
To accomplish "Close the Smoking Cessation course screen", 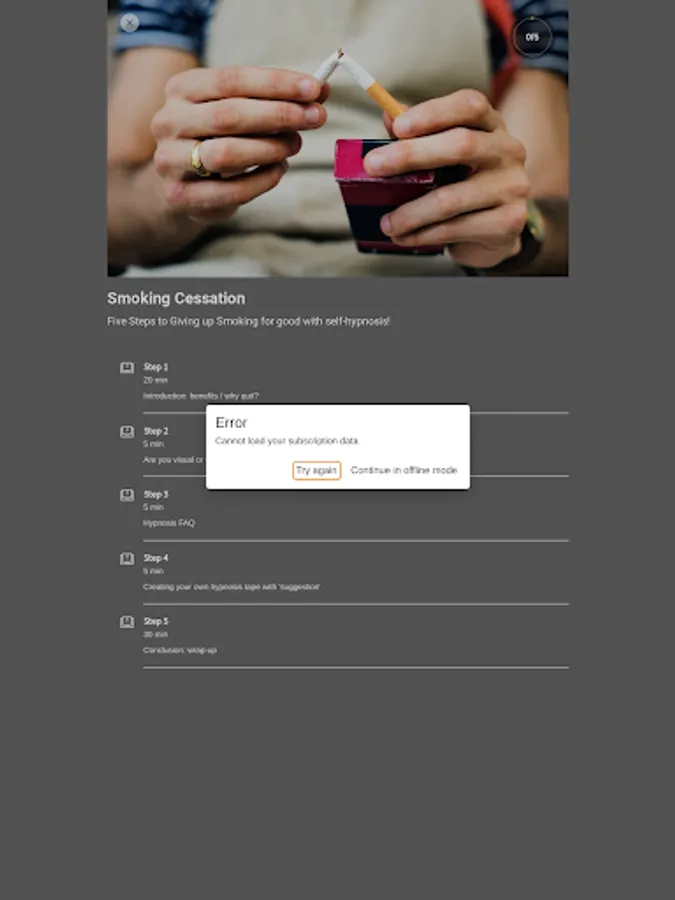I will pos(130,23).
